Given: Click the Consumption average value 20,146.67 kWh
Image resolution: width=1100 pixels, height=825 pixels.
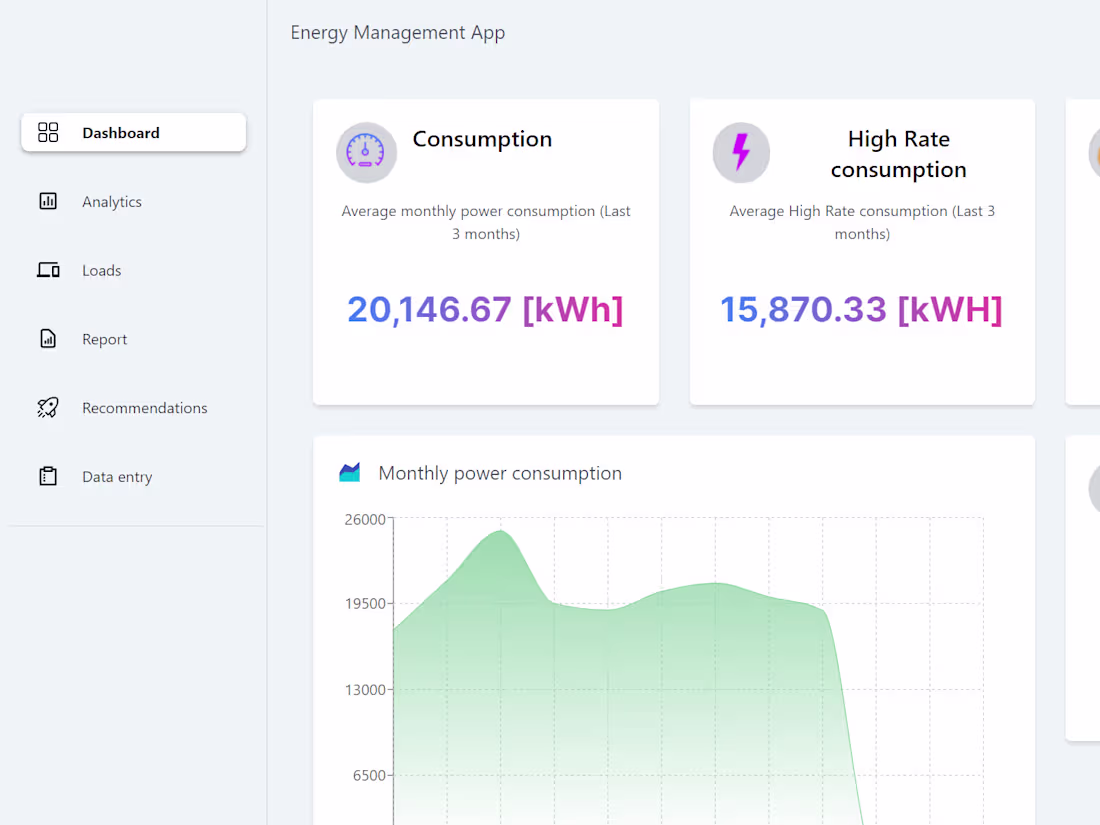Looking at the screenshot, I should coord(485,309).
